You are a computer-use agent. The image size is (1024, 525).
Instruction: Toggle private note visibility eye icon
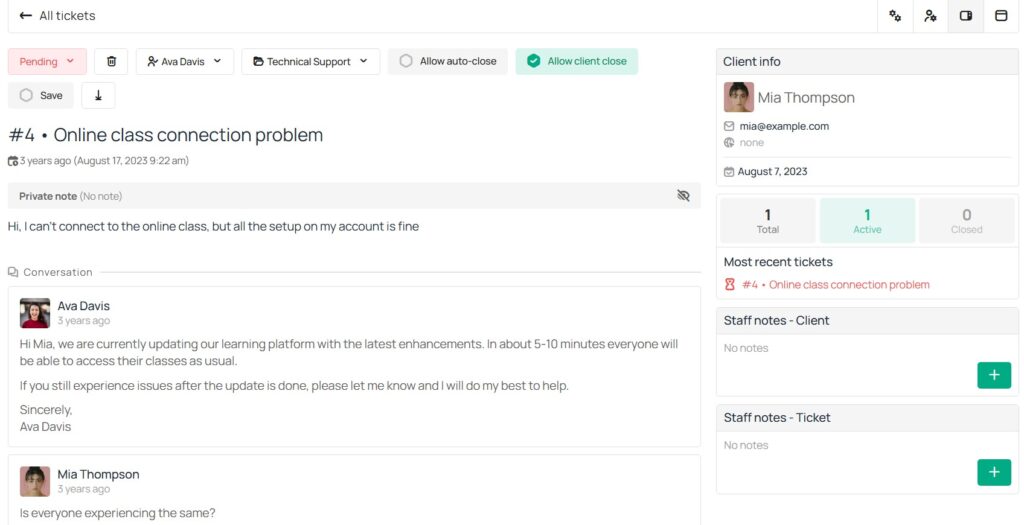tap(683, 196)
